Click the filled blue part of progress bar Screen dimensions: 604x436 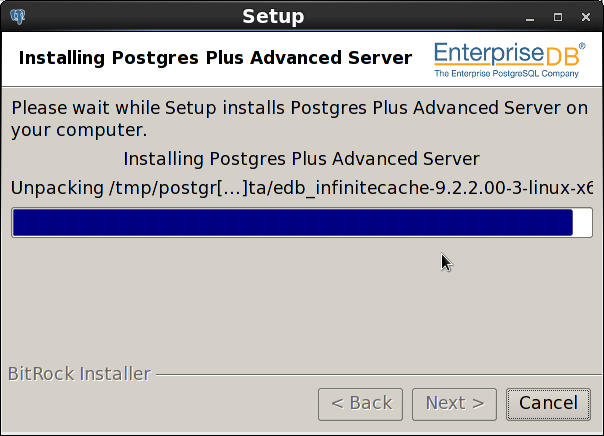[292, 223]
